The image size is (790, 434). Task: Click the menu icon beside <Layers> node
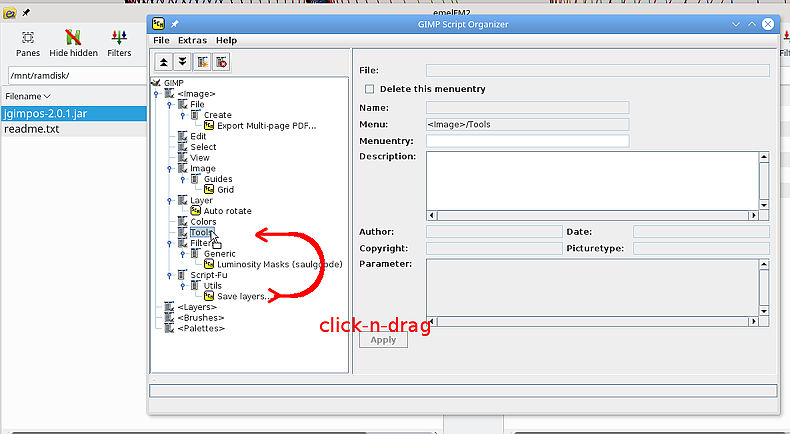click(169, 306)
